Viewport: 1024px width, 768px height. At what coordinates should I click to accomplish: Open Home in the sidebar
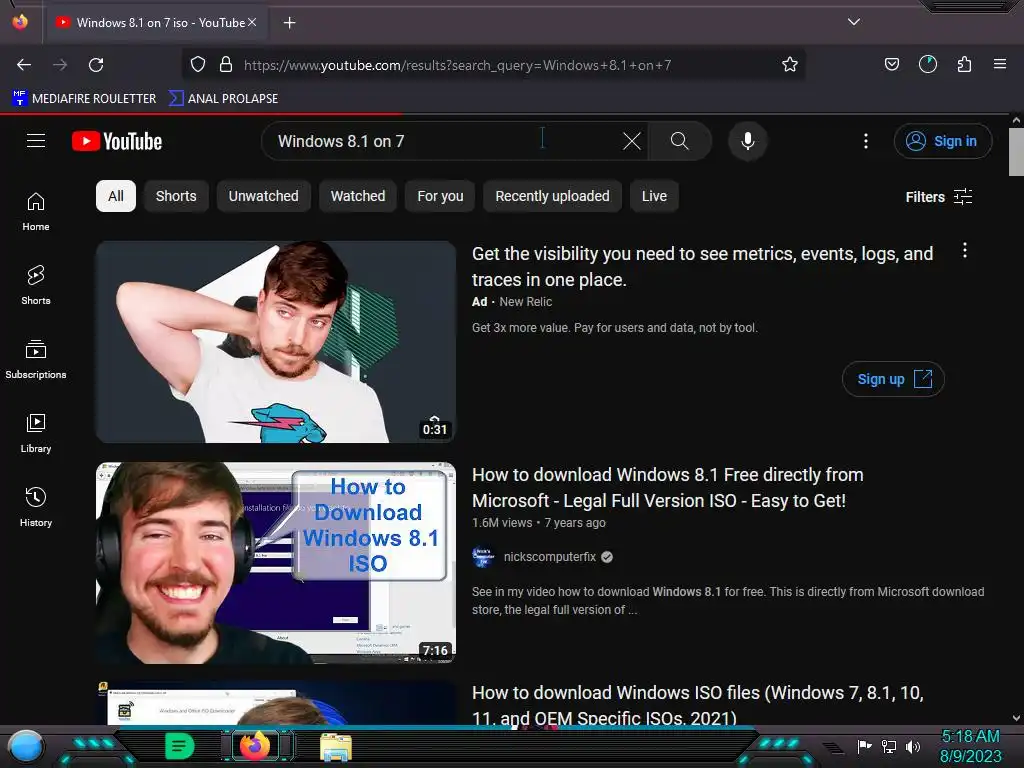[36, 212]
